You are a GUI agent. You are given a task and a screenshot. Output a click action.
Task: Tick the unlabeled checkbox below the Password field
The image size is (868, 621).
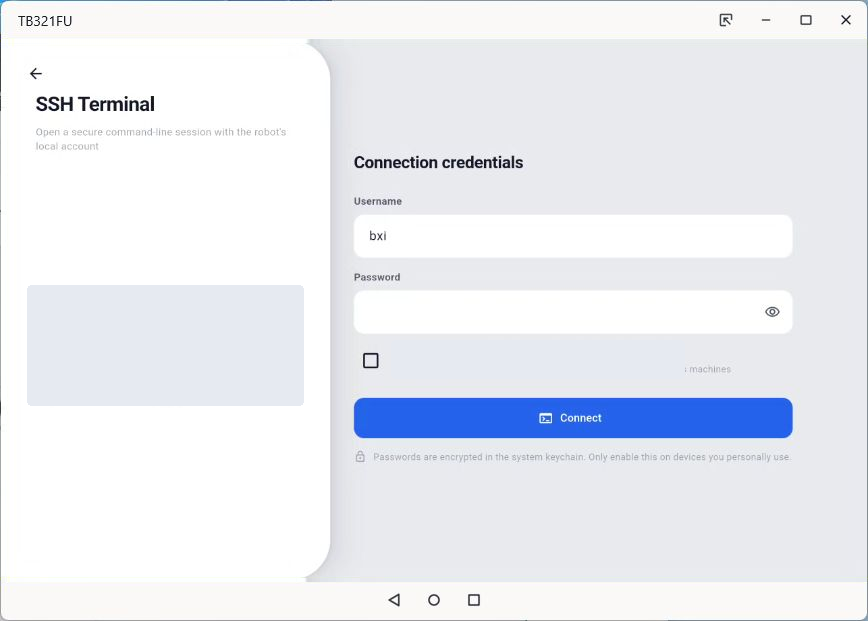pyautogui.click(x=371, y=361)
